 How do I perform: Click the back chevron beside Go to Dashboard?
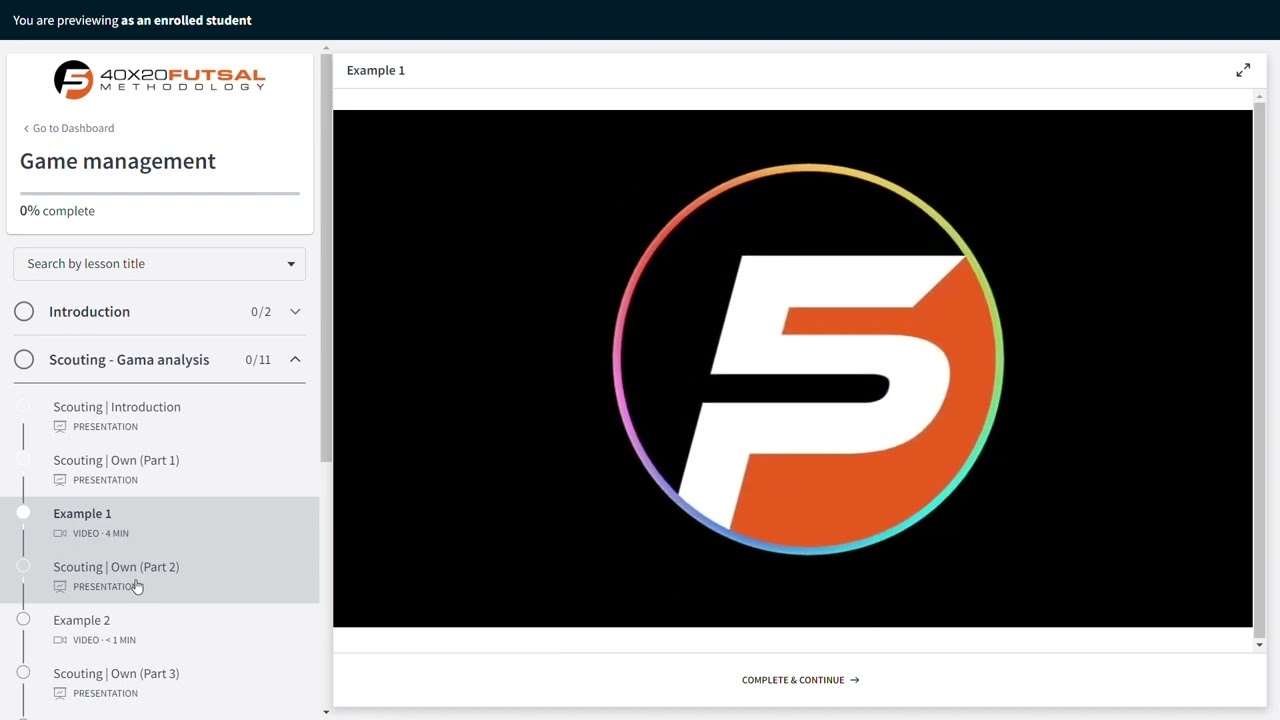click(x=26, y=128)
